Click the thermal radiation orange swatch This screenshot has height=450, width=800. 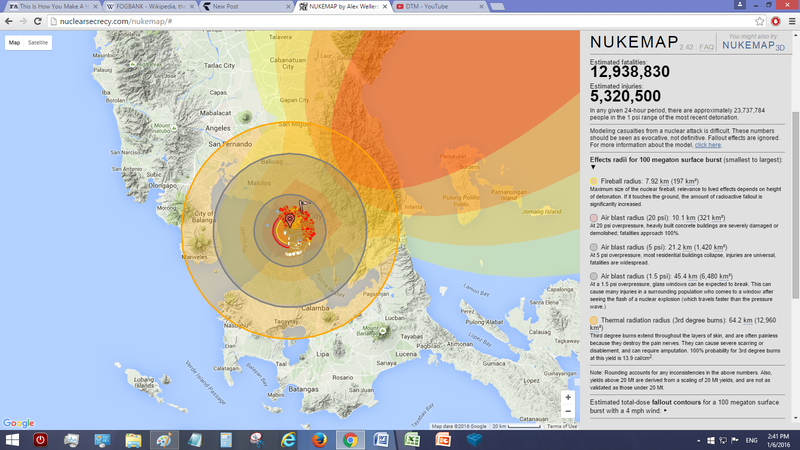pos(594,320)
